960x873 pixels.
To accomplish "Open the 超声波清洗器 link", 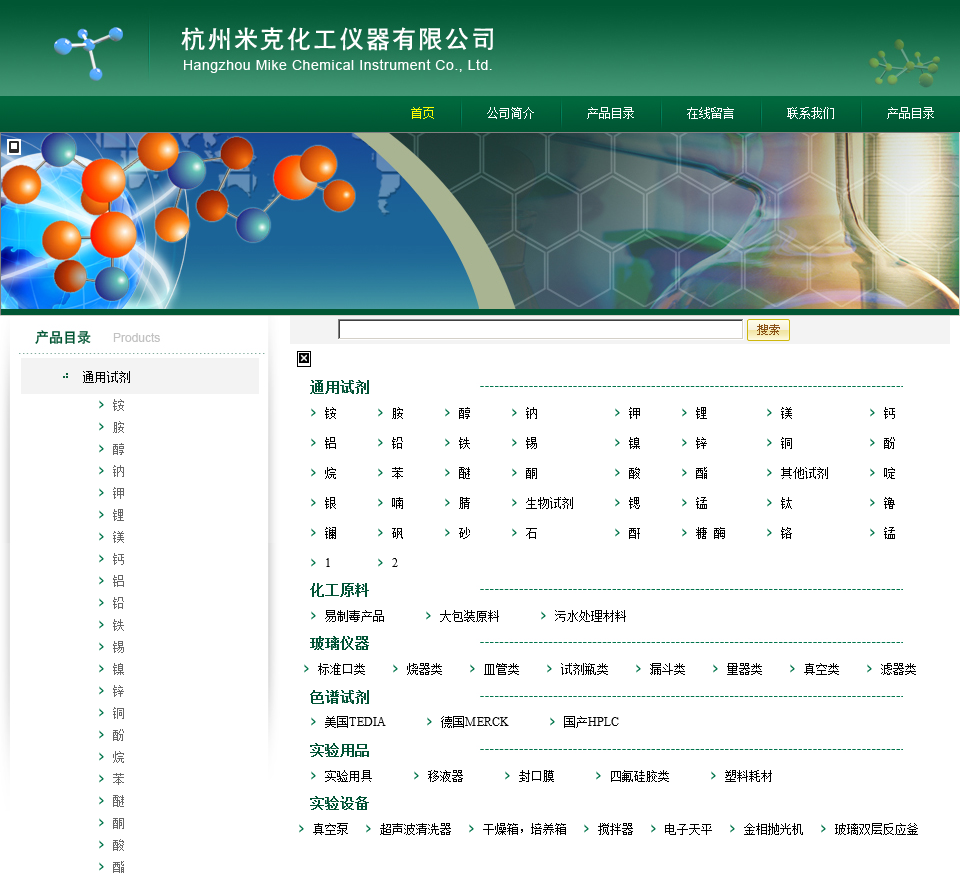I will [x=415, y=830].
